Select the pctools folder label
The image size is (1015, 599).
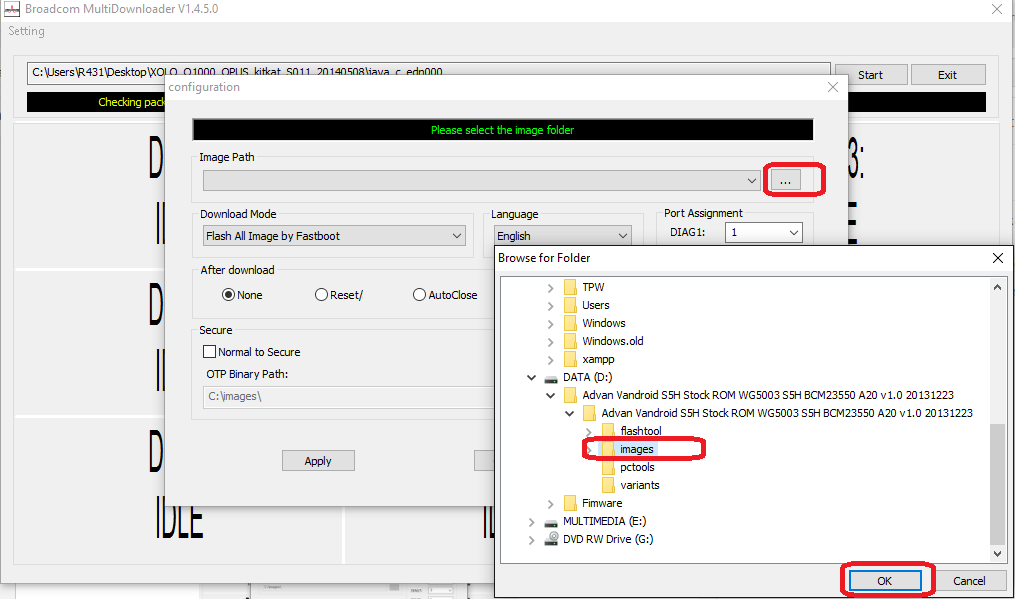coord(637,467)
